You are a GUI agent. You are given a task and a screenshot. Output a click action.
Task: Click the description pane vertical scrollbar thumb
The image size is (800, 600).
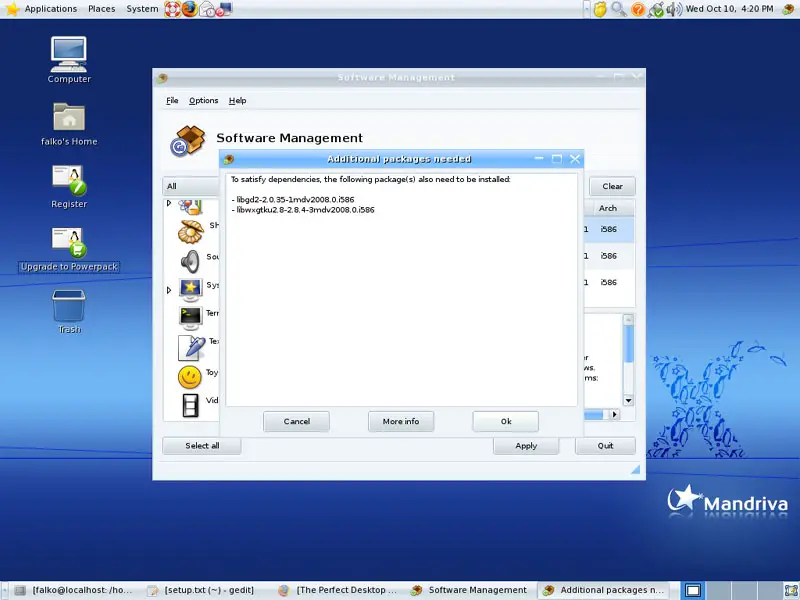pos(629,344)
